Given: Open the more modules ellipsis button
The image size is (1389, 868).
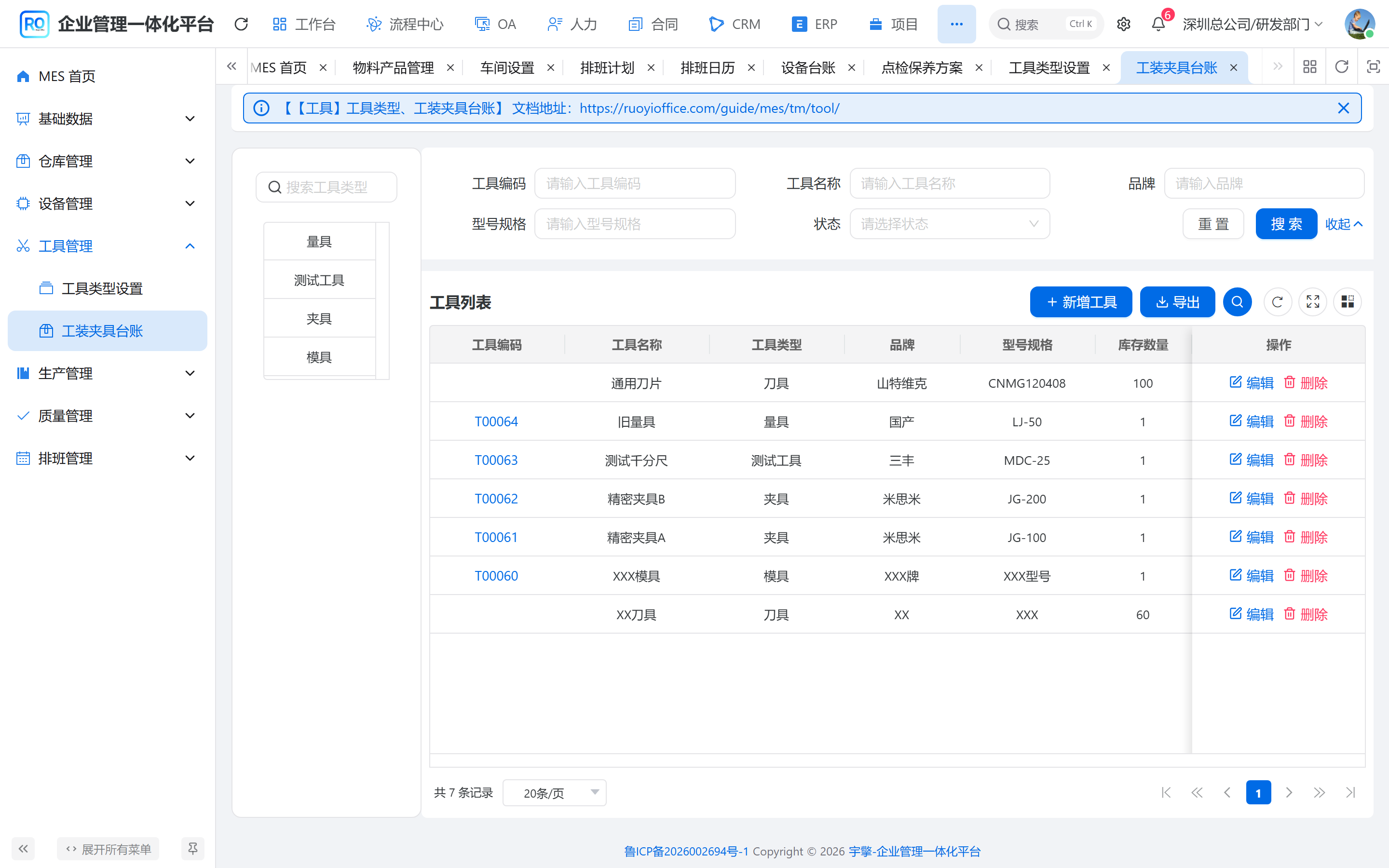Looking at the screenshot, I should pyautogui.click(x=956, y=24).
